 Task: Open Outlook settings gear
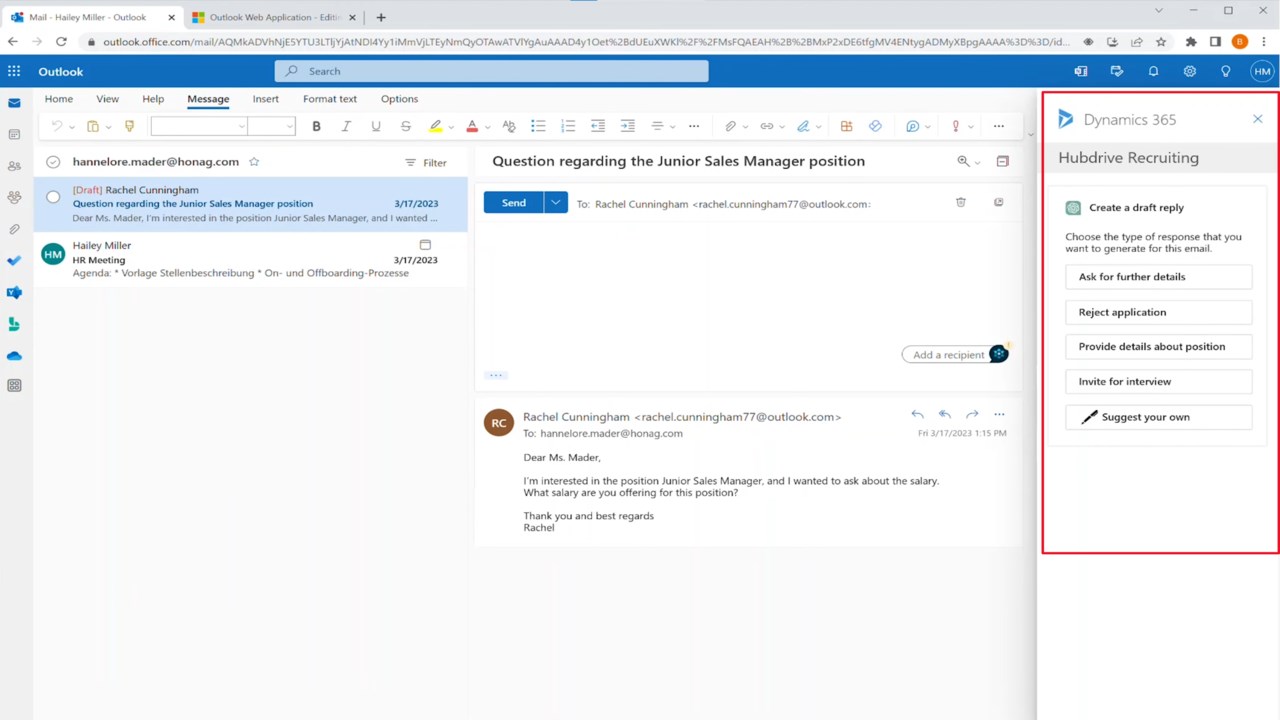[x=1189, y=71]
